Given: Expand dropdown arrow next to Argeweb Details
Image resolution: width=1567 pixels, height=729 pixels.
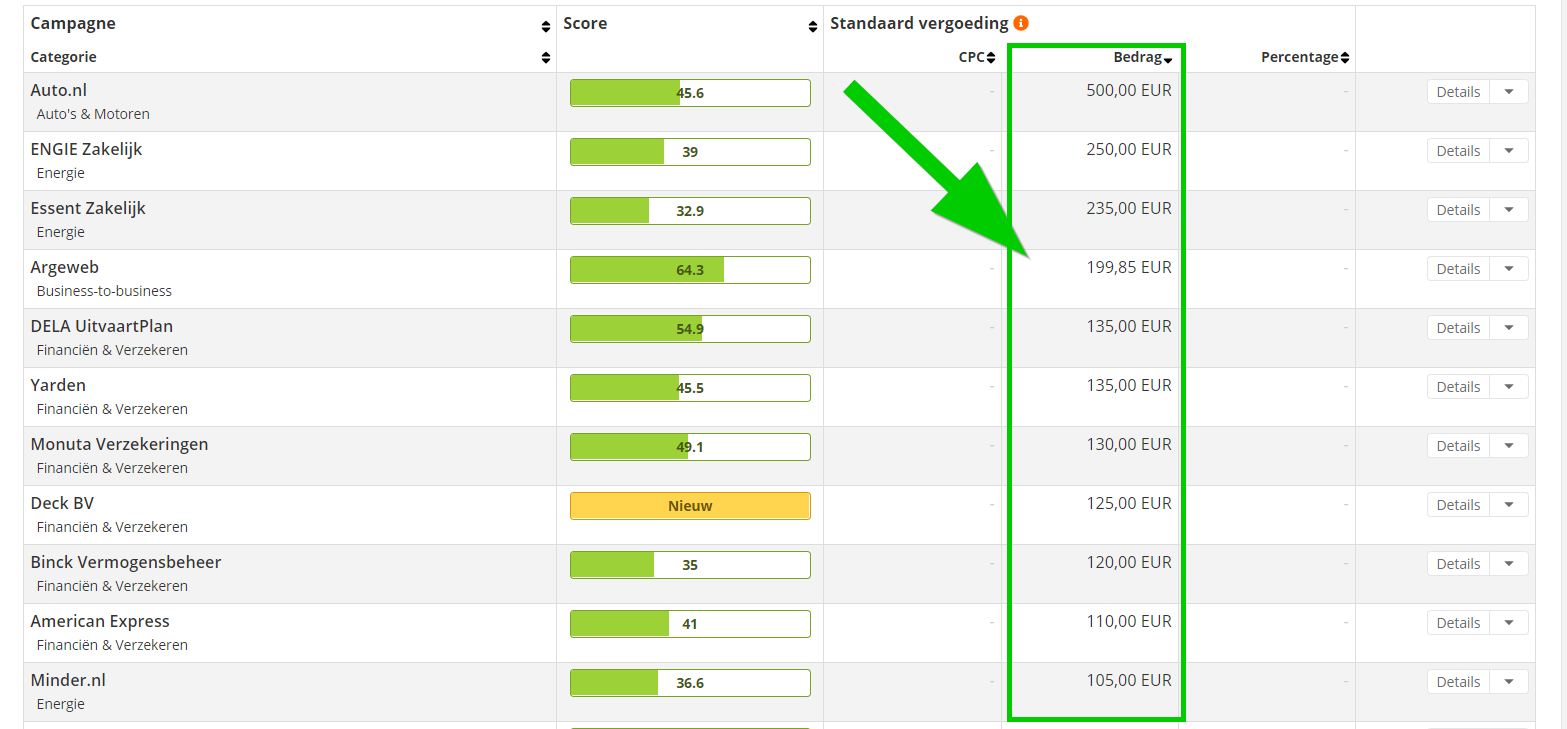Looking at the screenshot, I should point(1509,269).
